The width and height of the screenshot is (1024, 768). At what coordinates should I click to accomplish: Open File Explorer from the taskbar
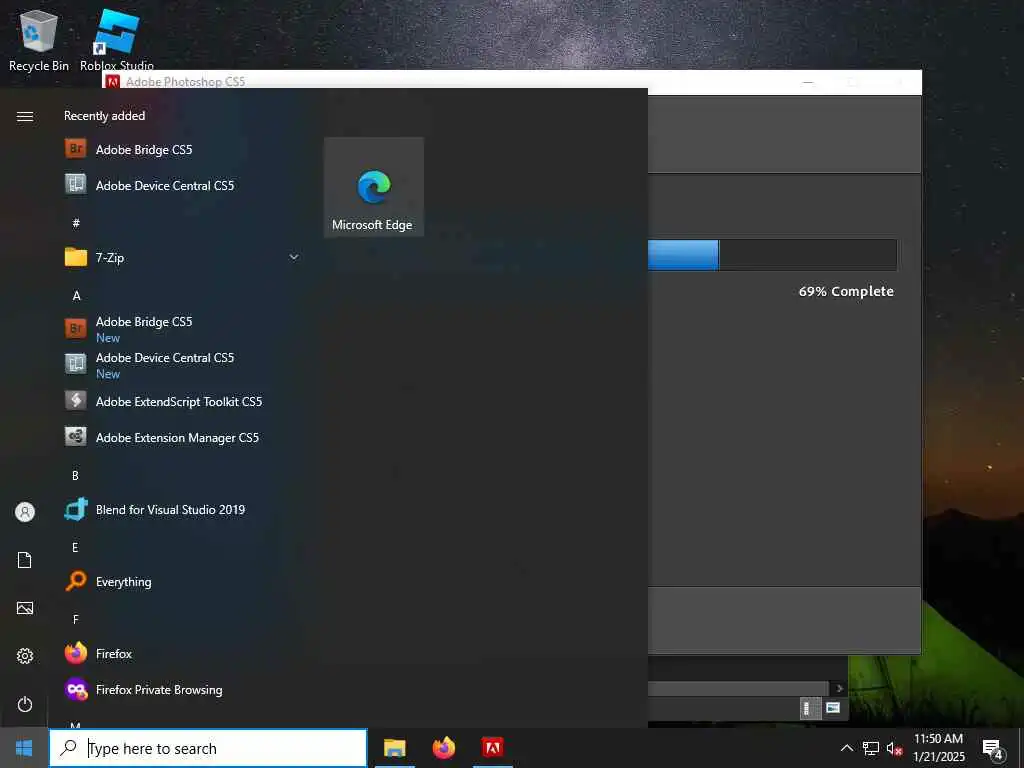394,748
